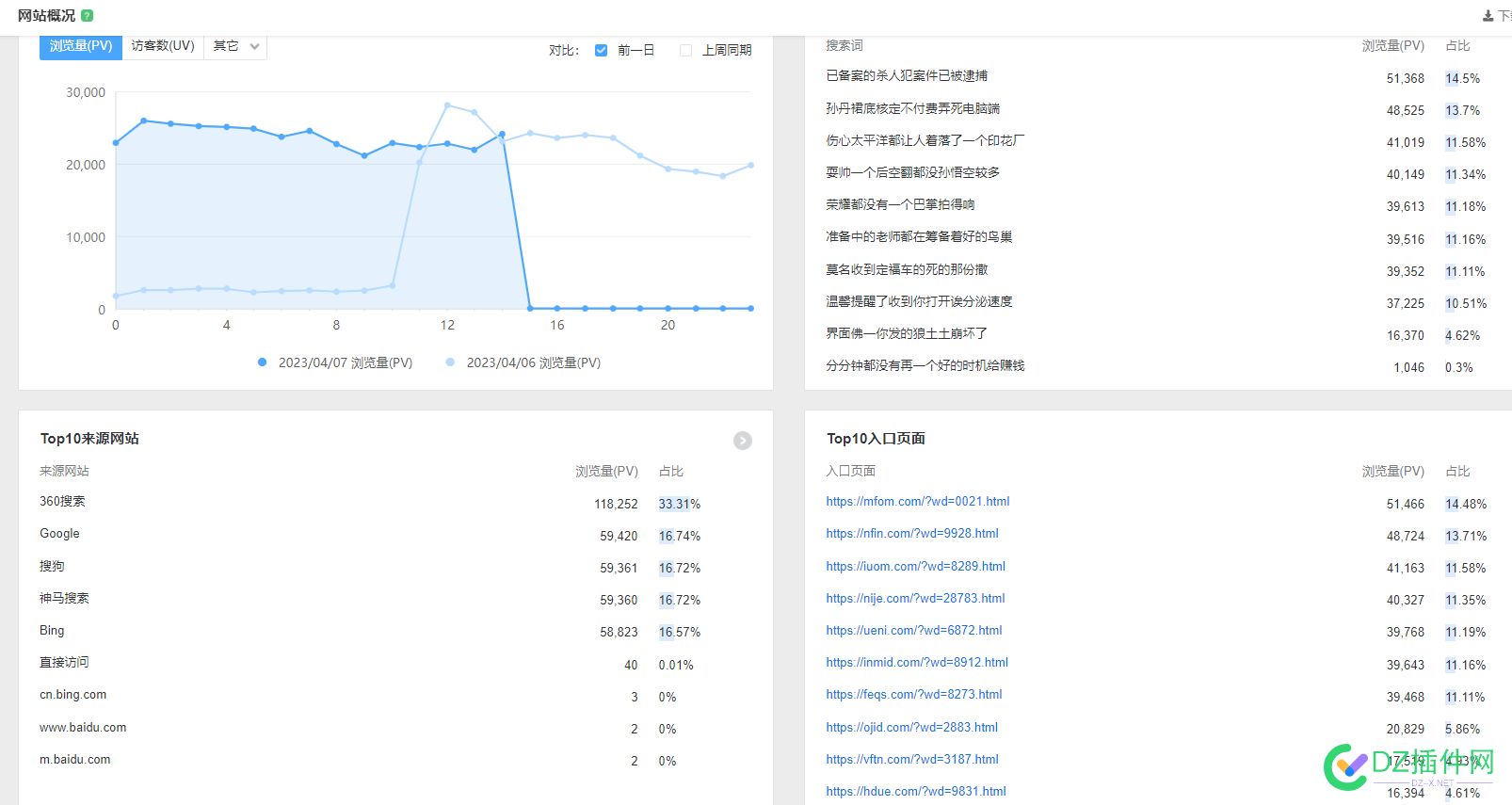Switch to the 访客数(UV) tab
1512x805 pixels.
163,46
